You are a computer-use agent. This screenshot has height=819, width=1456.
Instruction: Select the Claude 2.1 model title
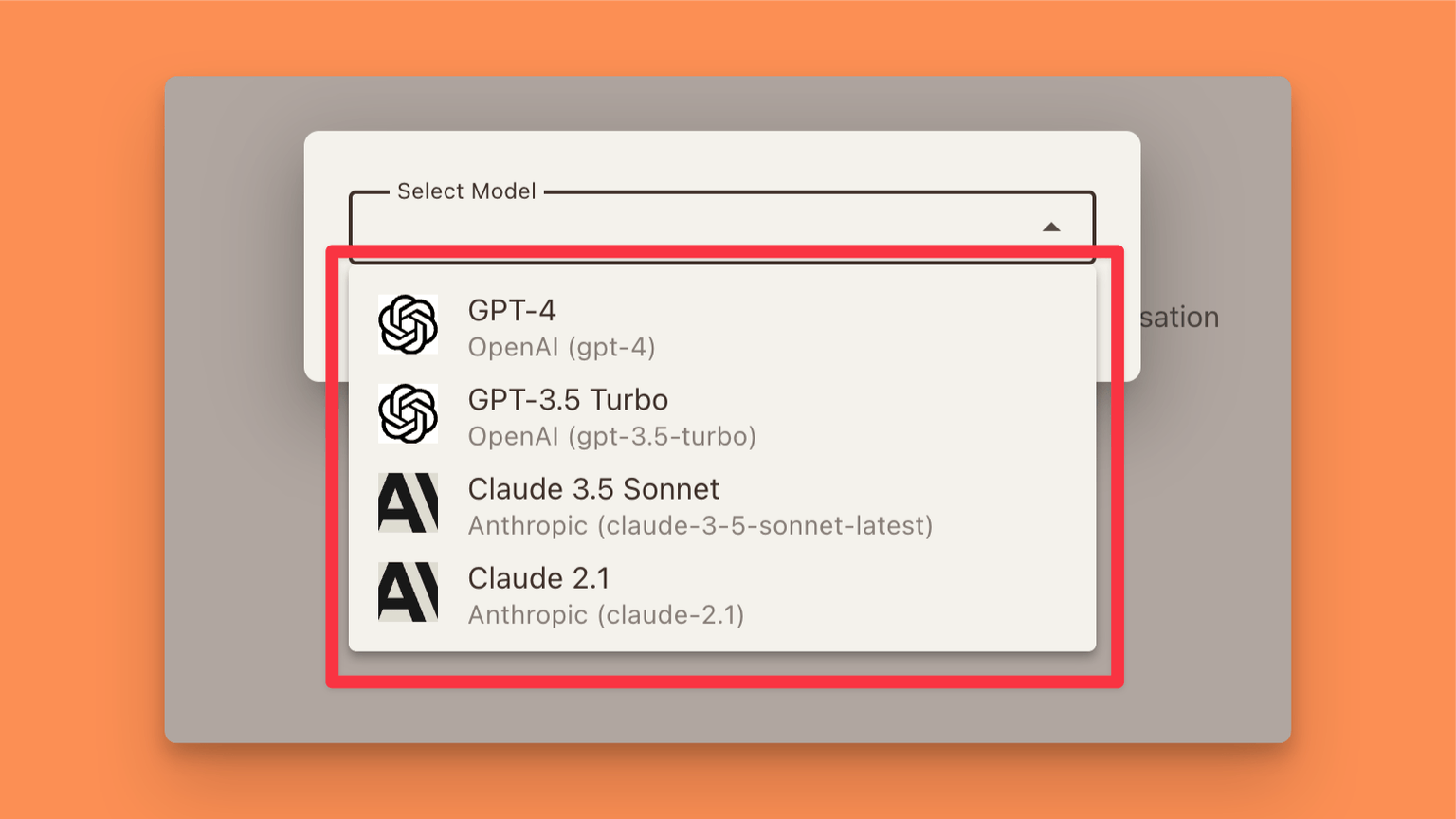(538, 578)
